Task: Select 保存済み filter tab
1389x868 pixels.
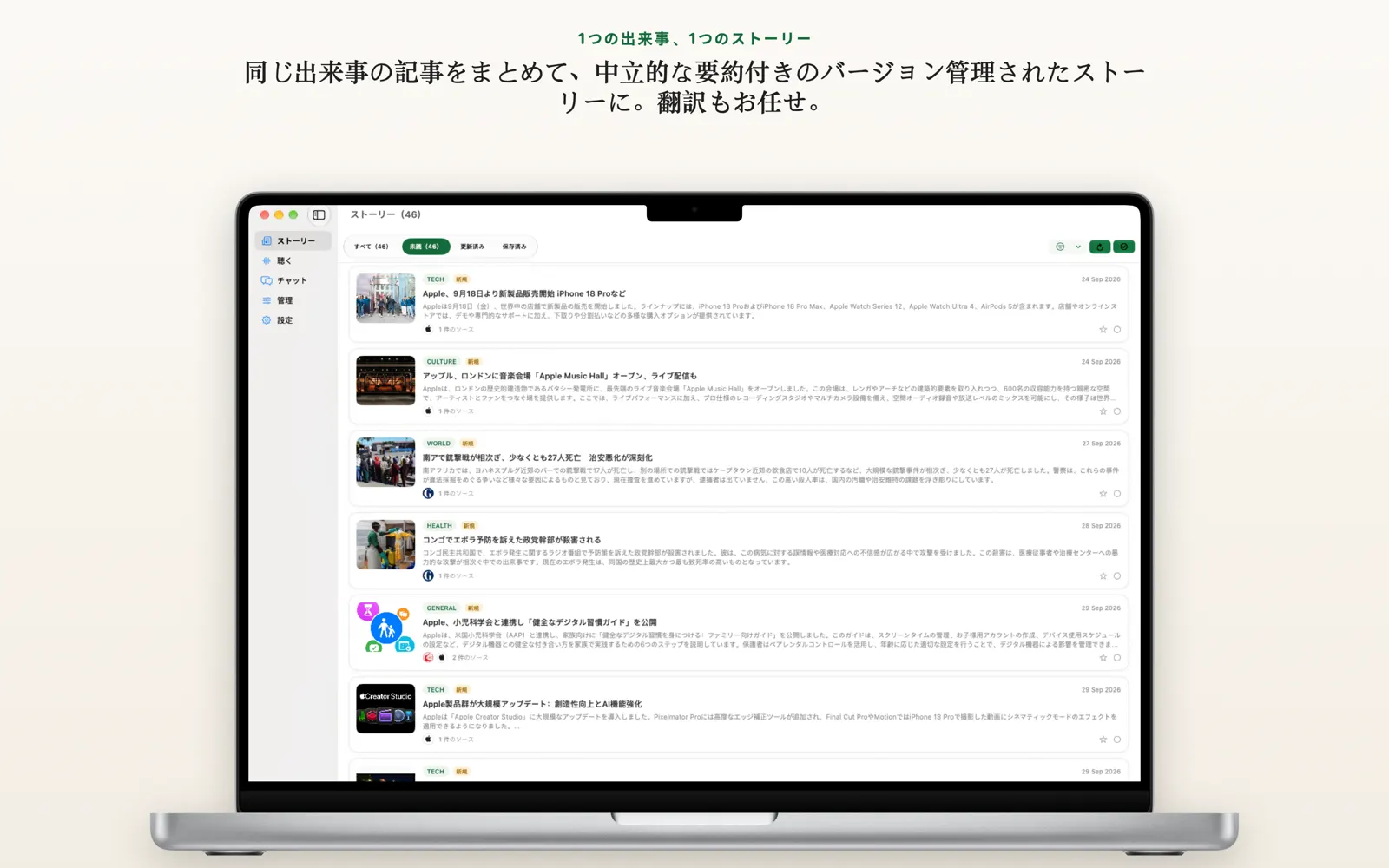Action: click(515, 247)
